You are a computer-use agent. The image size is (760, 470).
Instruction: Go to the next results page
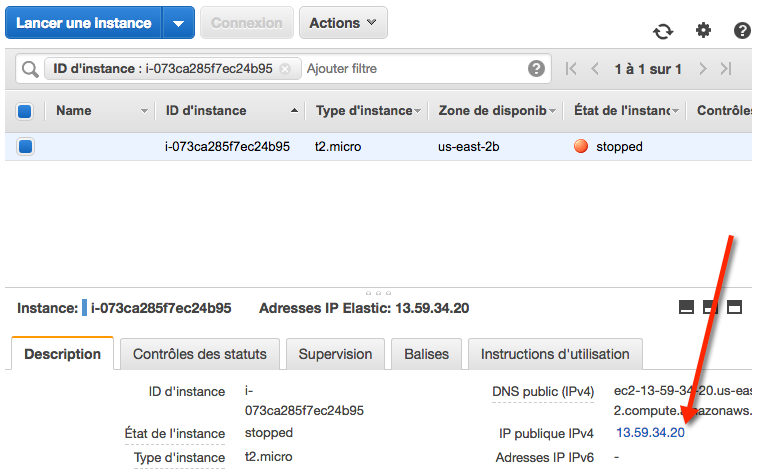[703, 69]
